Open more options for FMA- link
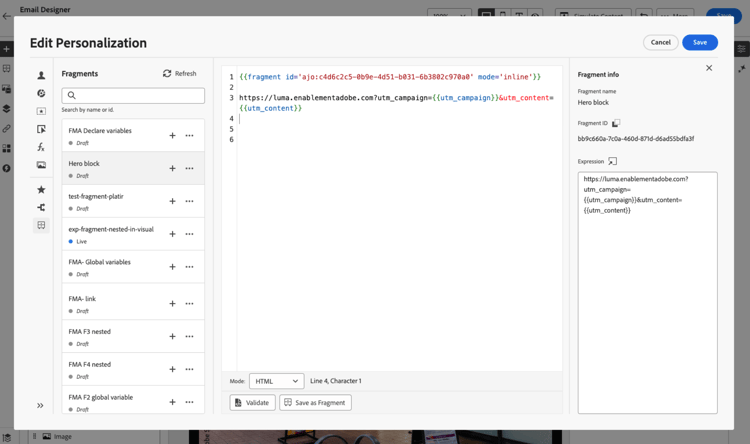Image resolution: width=750 pixels, height=444 pixels. tap(189, 303)
